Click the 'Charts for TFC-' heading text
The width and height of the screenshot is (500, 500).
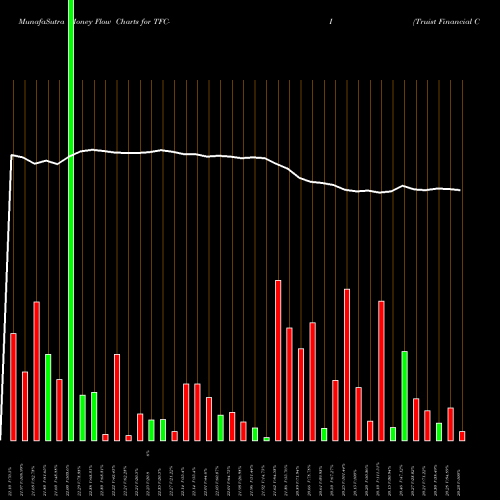(x=143, y=22)
